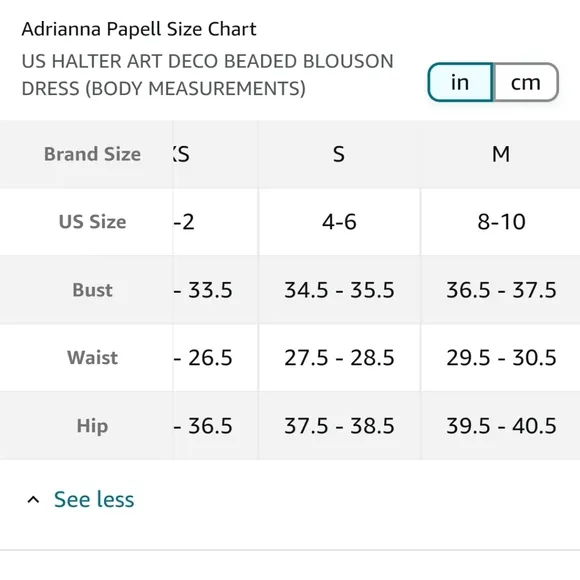Click the partially hidden XS column header
Screen dimensions: 580x580
coord(182,154)
